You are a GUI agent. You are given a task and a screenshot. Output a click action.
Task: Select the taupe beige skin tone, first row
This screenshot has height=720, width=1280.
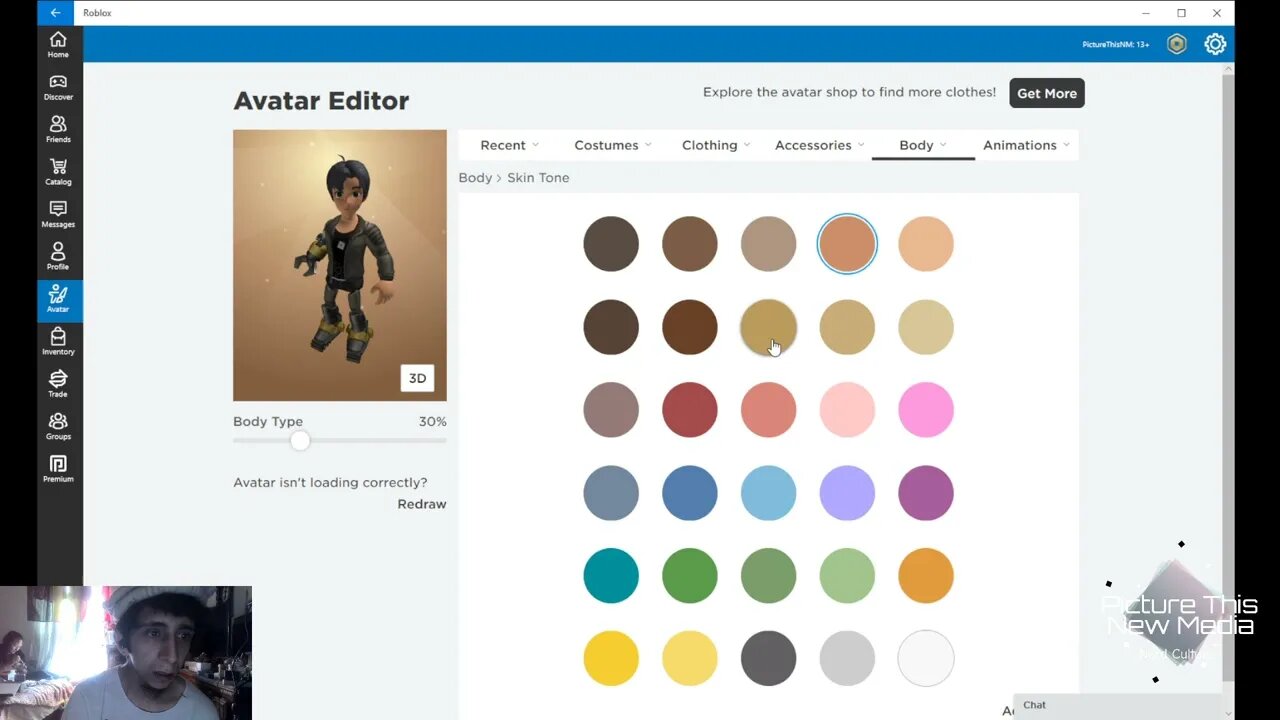point(768,244)
